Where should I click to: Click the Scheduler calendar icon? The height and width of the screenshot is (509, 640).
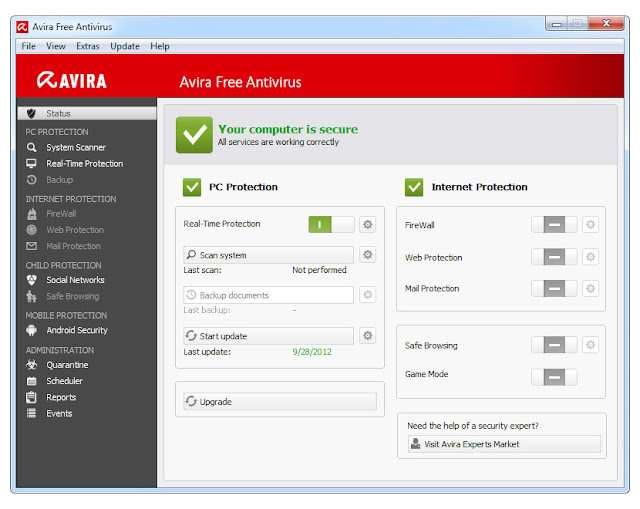point(31,381)
